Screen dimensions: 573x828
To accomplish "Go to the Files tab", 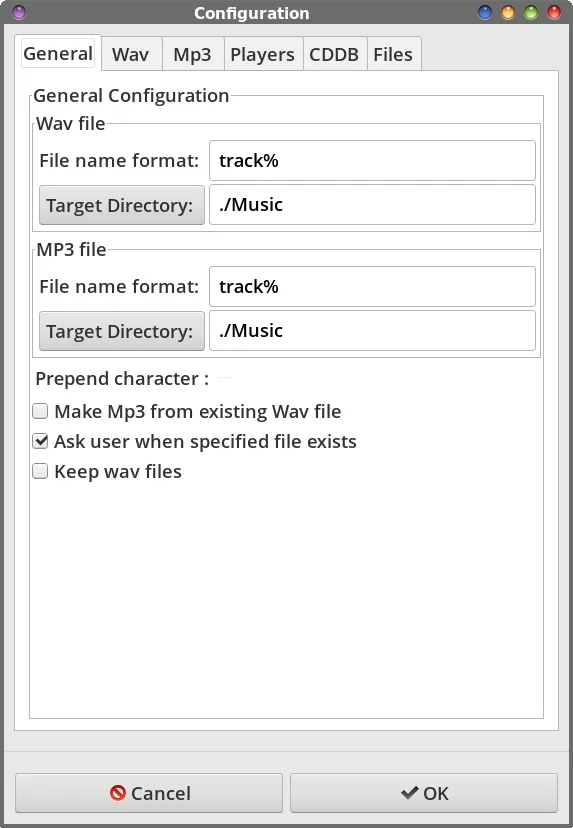I will click(x=393, y=54).
